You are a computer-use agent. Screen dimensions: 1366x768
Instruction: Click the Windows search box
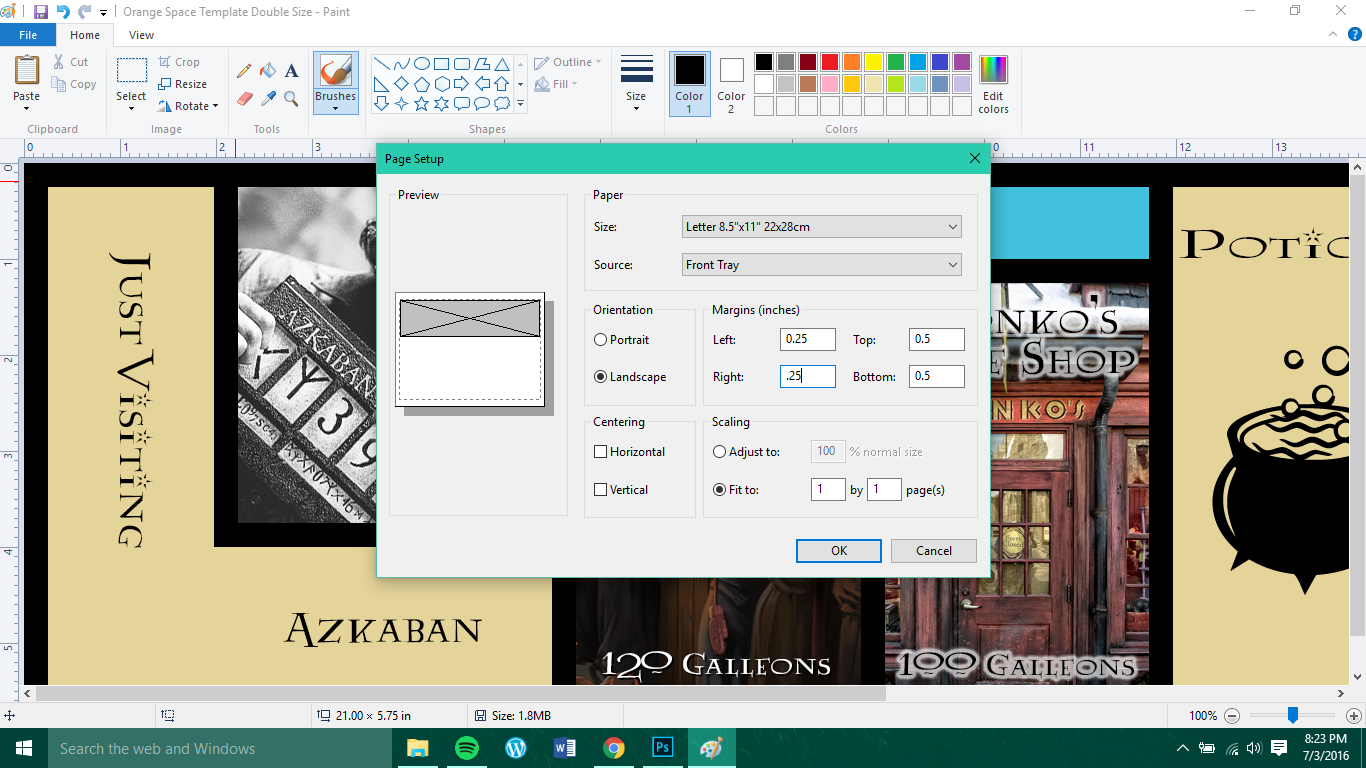pos(220,748)
